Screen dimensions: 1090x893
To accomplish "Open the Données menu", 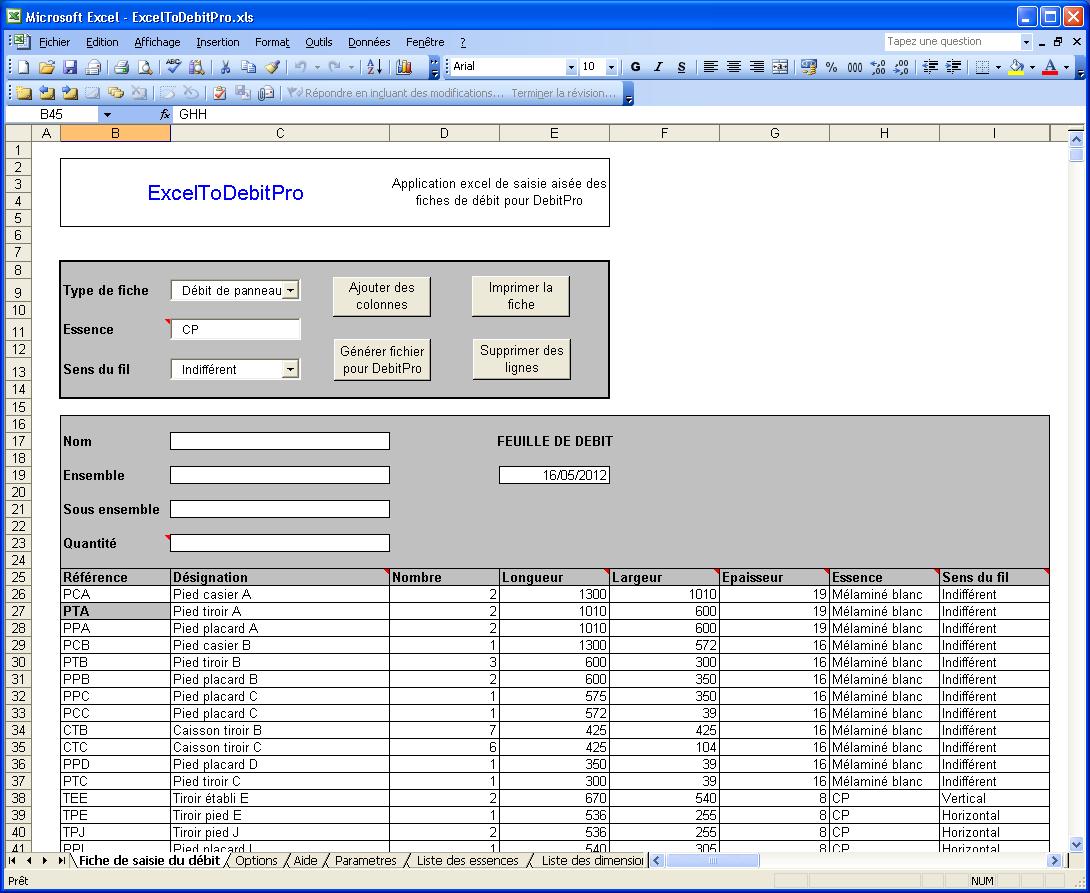I will pyautogui.click(x=369, y=42).
